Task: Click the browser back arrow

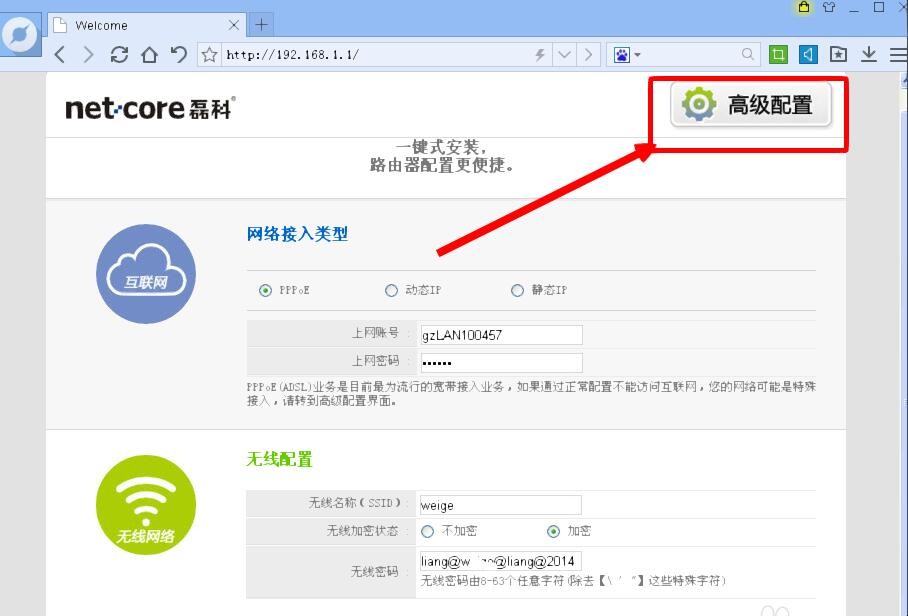Action: coord(60,55)
